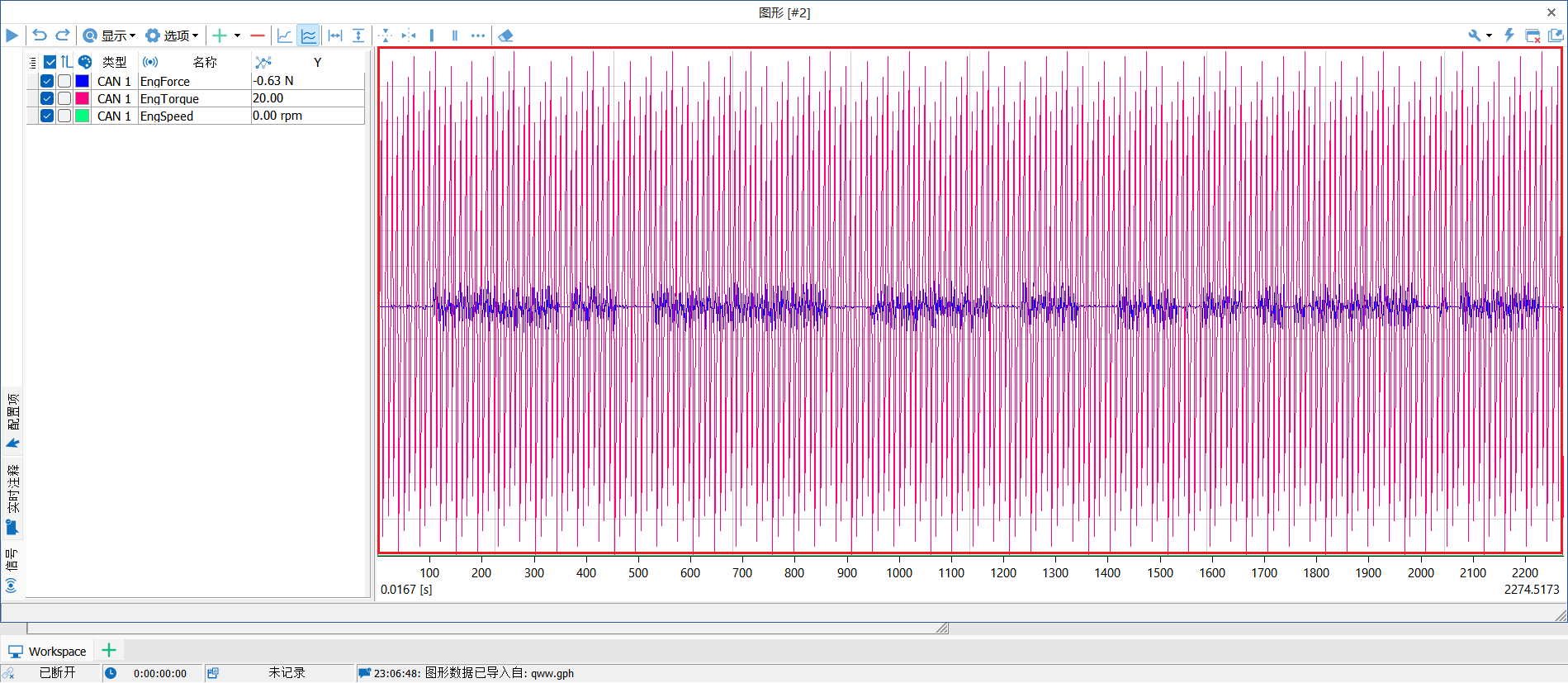1568x683 pixels.
Task: Click the 2274.5173 end time label
Action: [1532, 590]
